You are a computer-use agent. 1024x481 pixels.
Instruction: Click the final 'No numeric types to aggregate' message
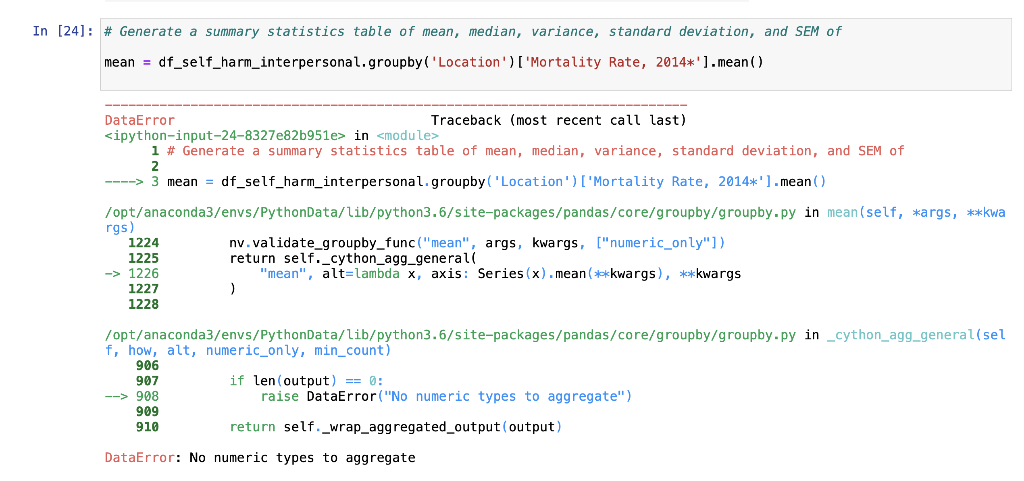[x=302, y=458]
